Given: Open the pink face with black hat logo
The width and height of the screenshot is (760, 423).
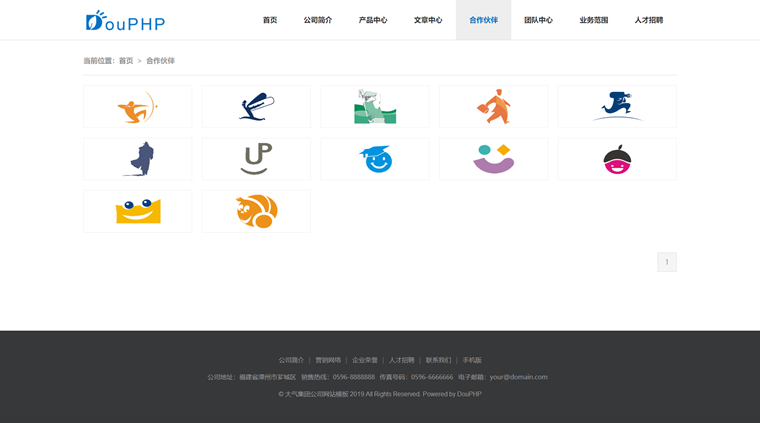Looking at the screenshot, I should tap(617, 159).
